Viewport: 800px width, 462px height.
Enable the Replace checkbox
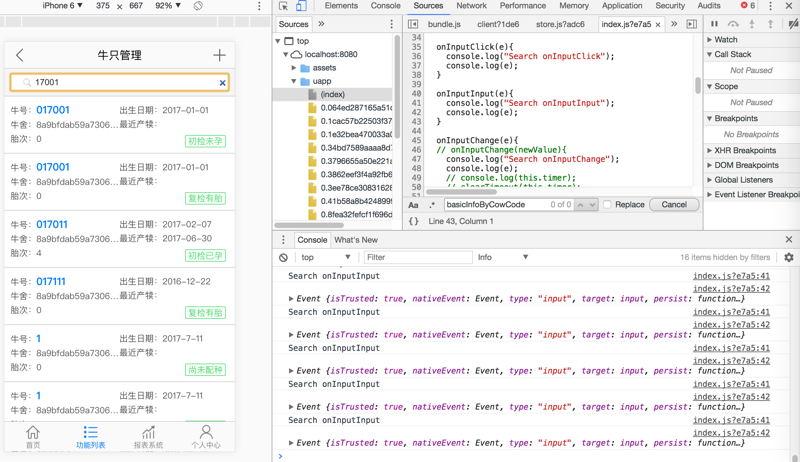click(x=607, y=205)
